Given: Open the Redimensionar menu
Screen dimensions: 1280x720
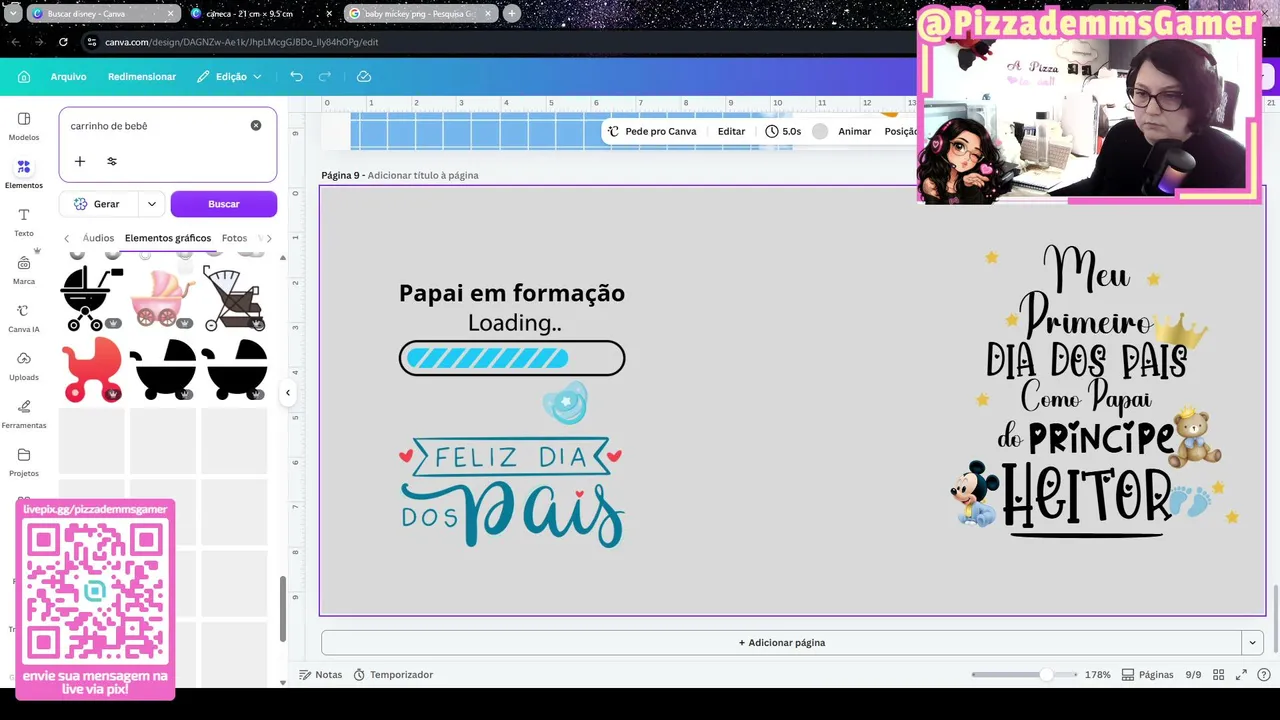Looking at the screenshot, I should [142, 77].
